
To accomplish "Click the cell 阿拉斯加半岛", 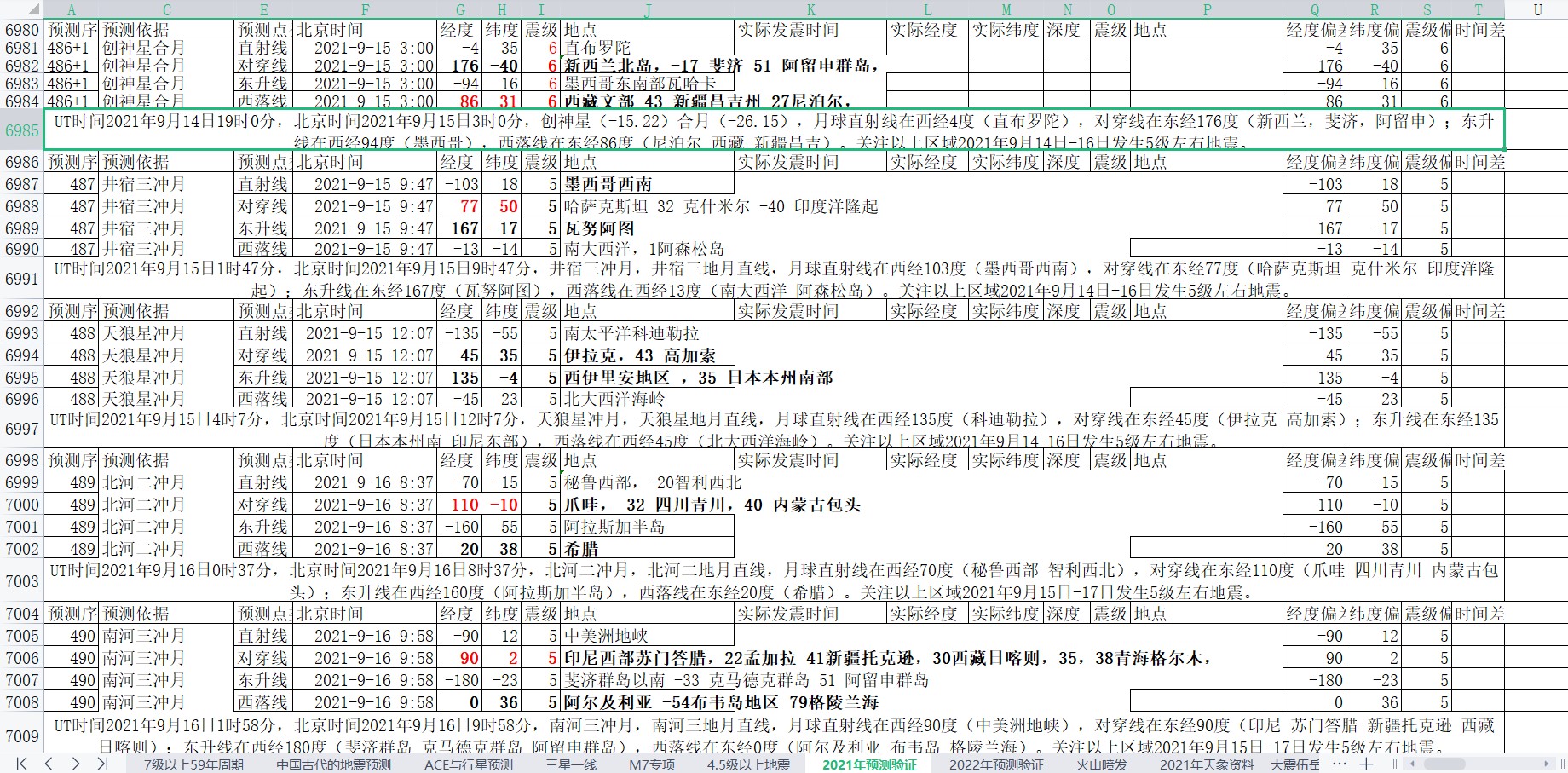I will coord(648,527).
